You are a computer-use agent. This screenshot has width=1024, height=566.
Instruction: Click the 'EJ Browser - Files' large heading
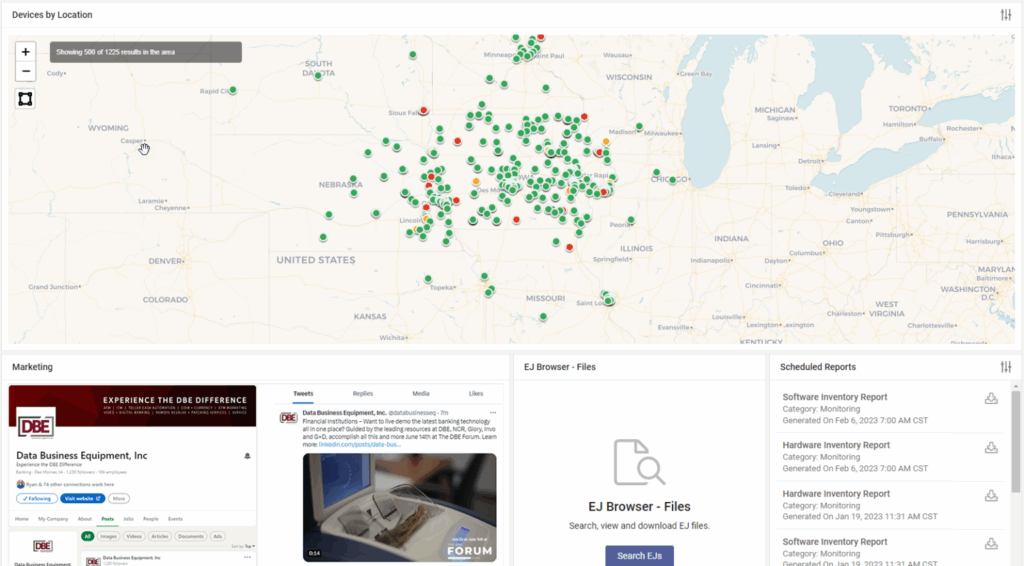[639, 507]
